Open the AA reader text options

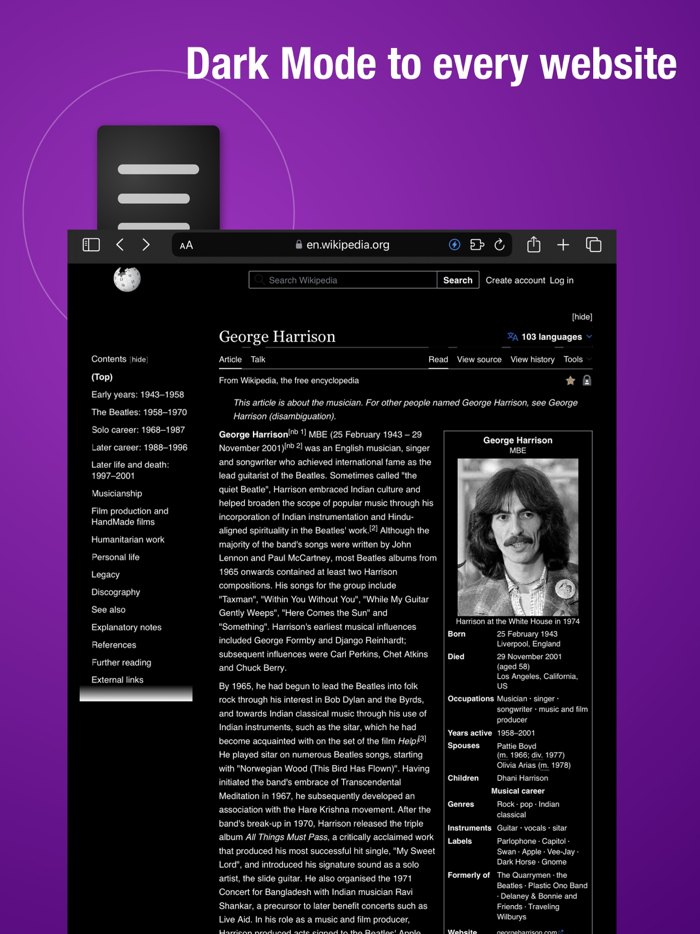click(x=186, y=245)
